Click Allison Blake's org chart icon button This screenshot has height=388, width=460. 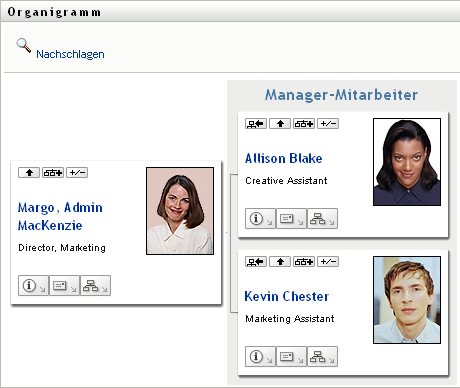322,219
